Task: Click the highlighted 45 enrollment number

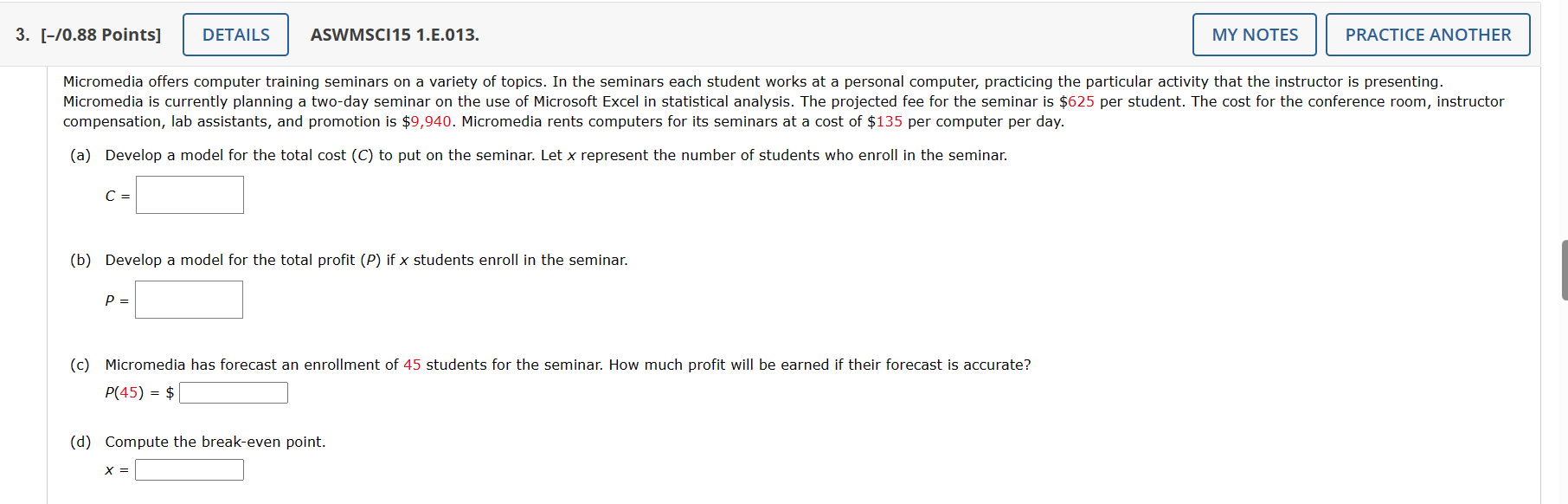Action: point(411,365)
